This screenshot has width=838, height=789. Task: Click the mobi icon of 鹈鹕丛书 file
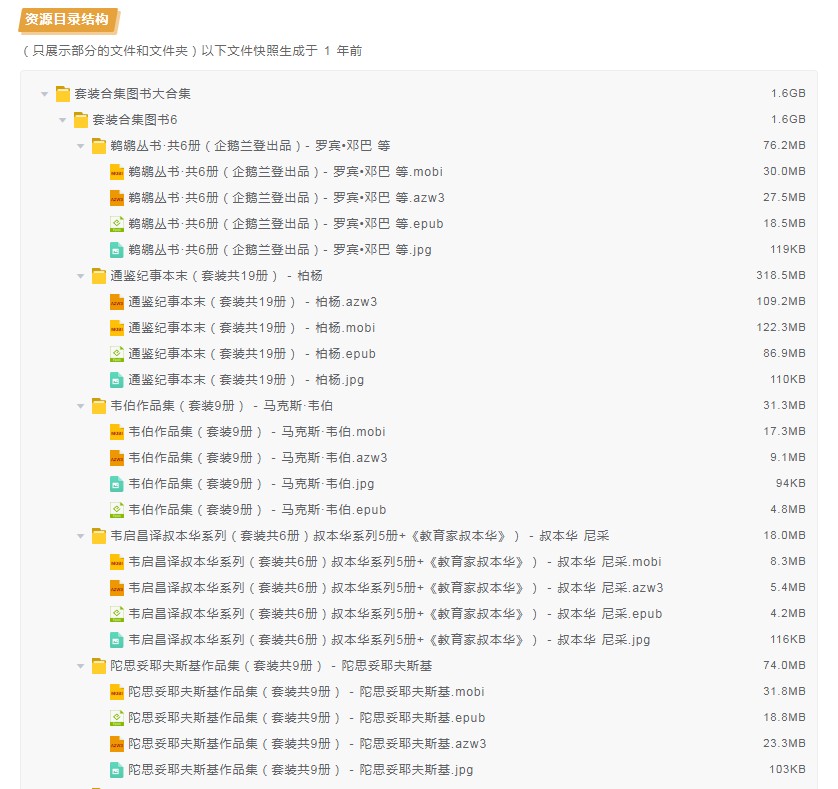click(x=117, y=172)
